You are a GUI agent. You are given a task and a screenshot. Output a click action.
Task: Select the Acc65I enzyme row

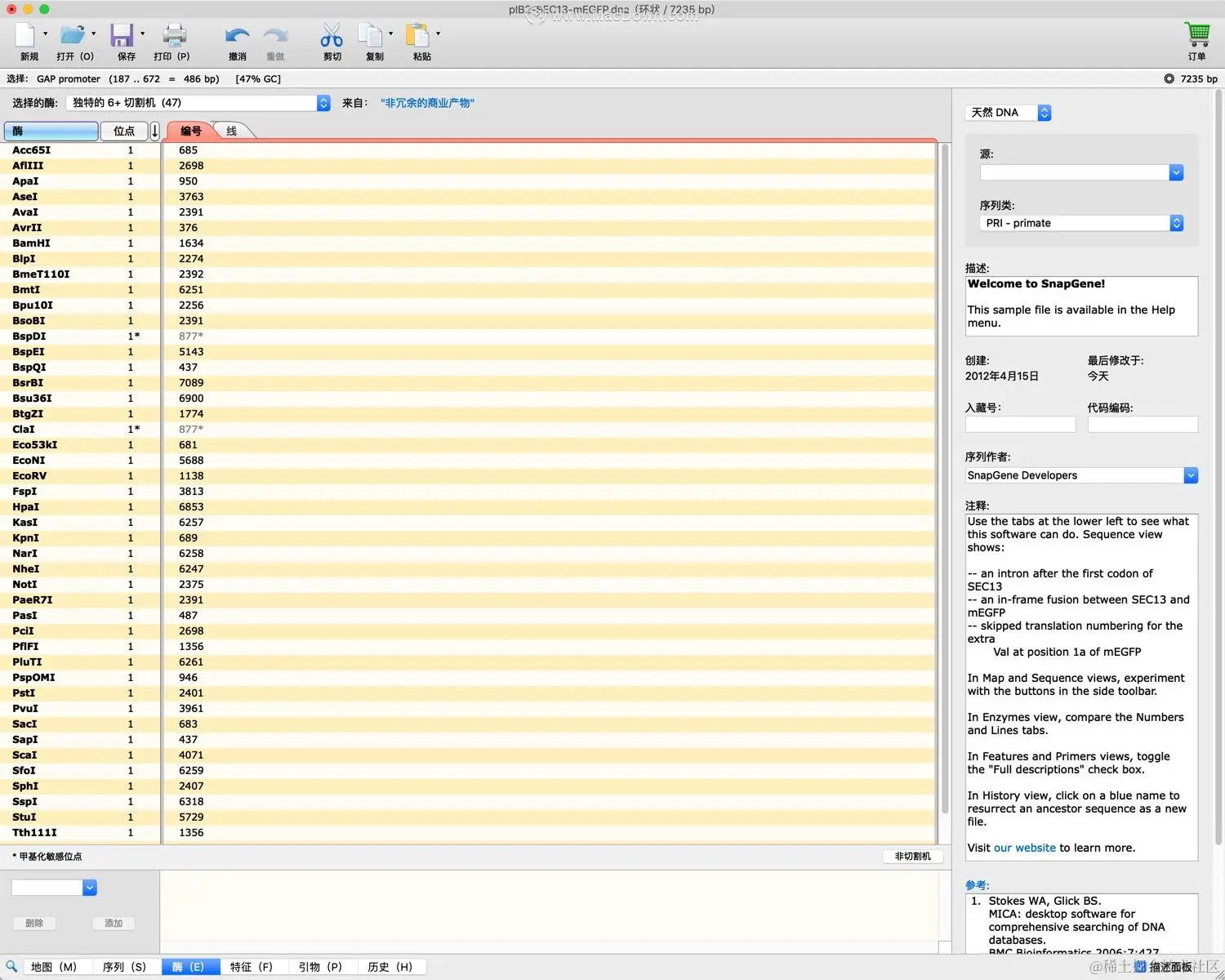(469, 150)
